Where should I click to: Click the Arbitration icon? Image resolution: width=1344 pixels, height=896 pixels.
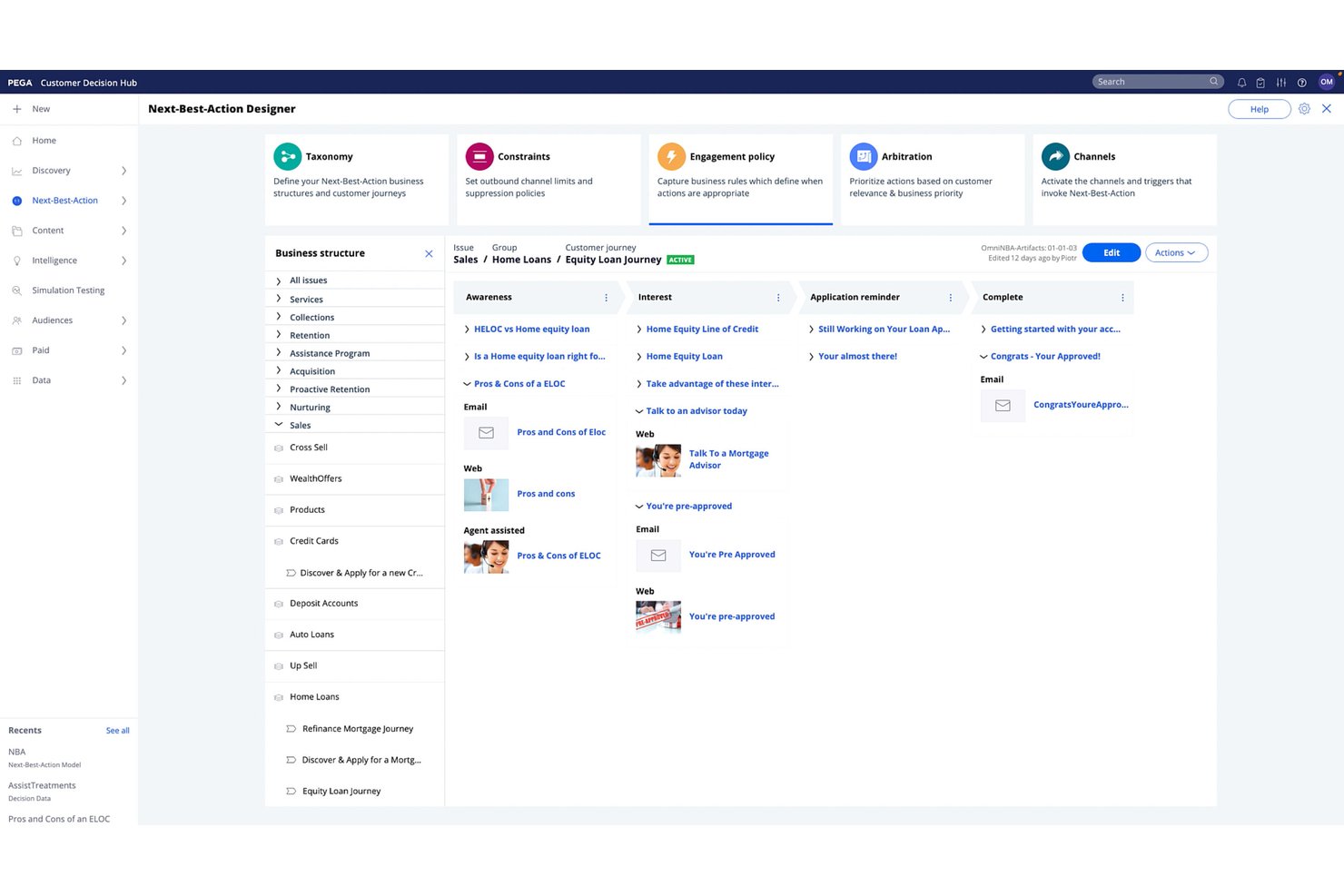click(x=864, y=156)
